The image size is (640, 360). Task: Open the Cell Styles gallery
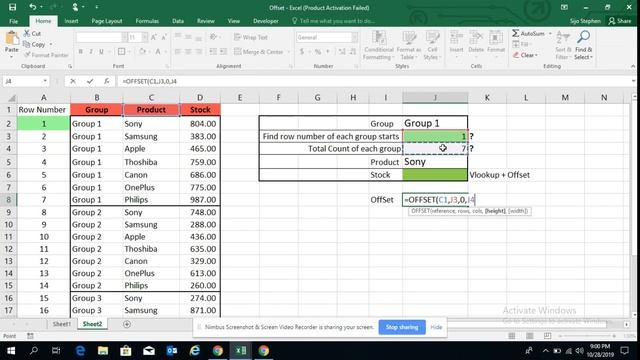(x=432, y=45)
